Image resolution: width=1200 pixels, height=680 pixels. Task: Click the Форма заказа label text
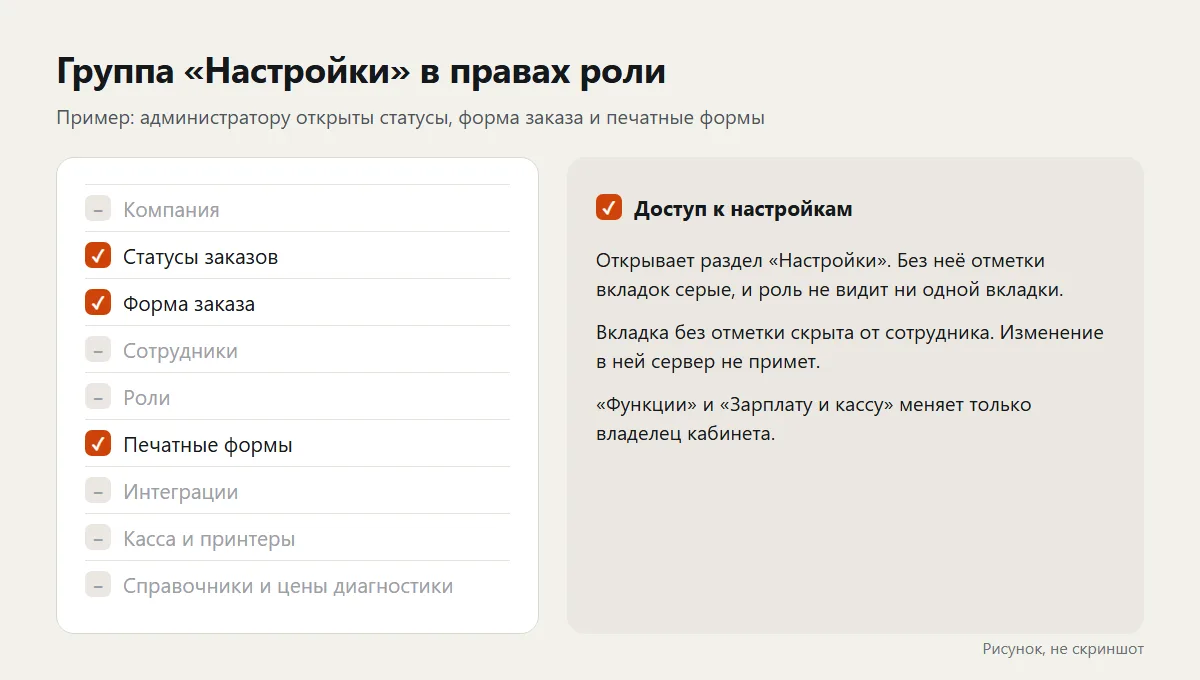189,304
